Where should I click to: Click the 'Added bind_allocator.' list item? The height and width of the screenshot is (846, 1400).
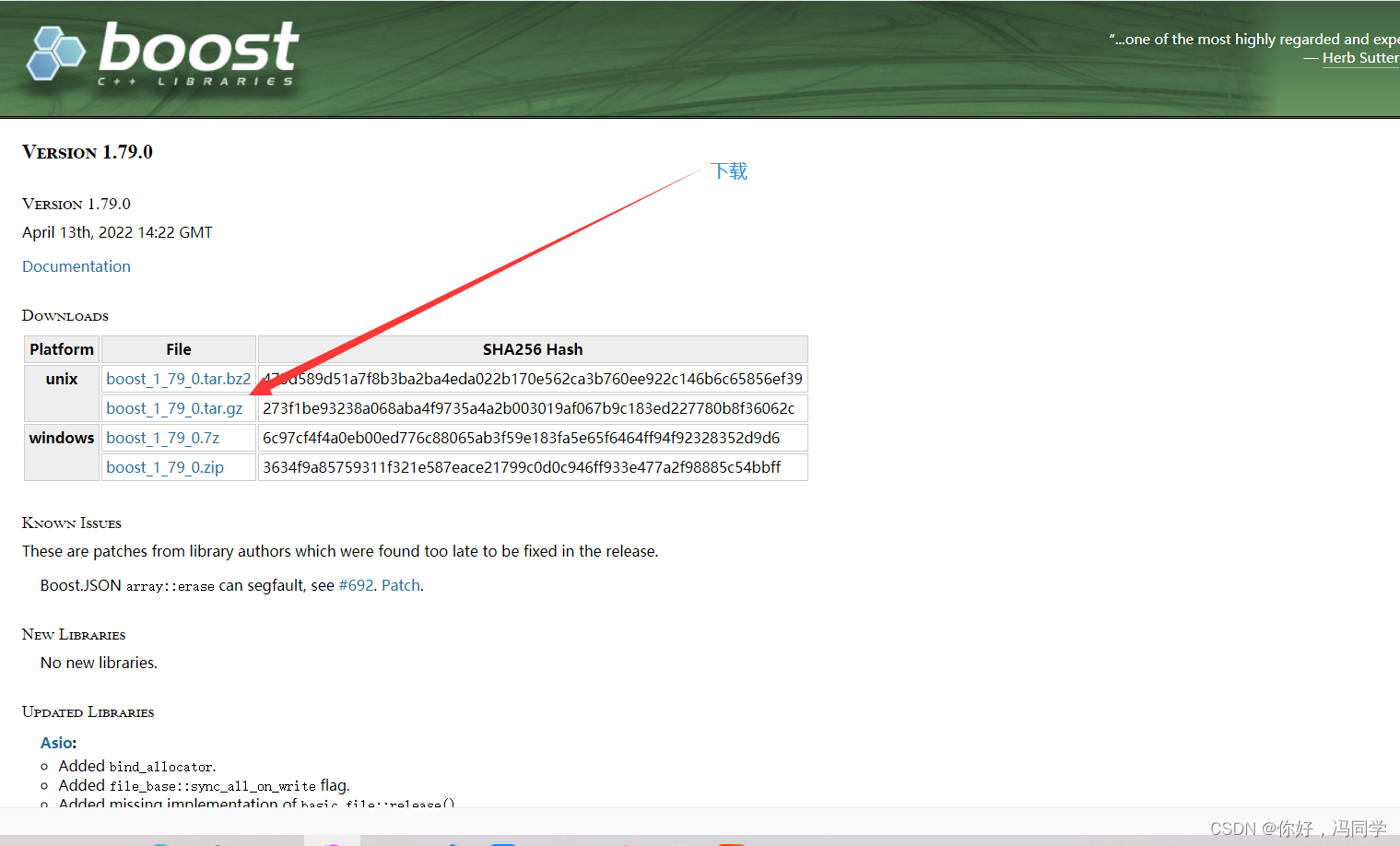pyautogui.click(x=137, y=766)
